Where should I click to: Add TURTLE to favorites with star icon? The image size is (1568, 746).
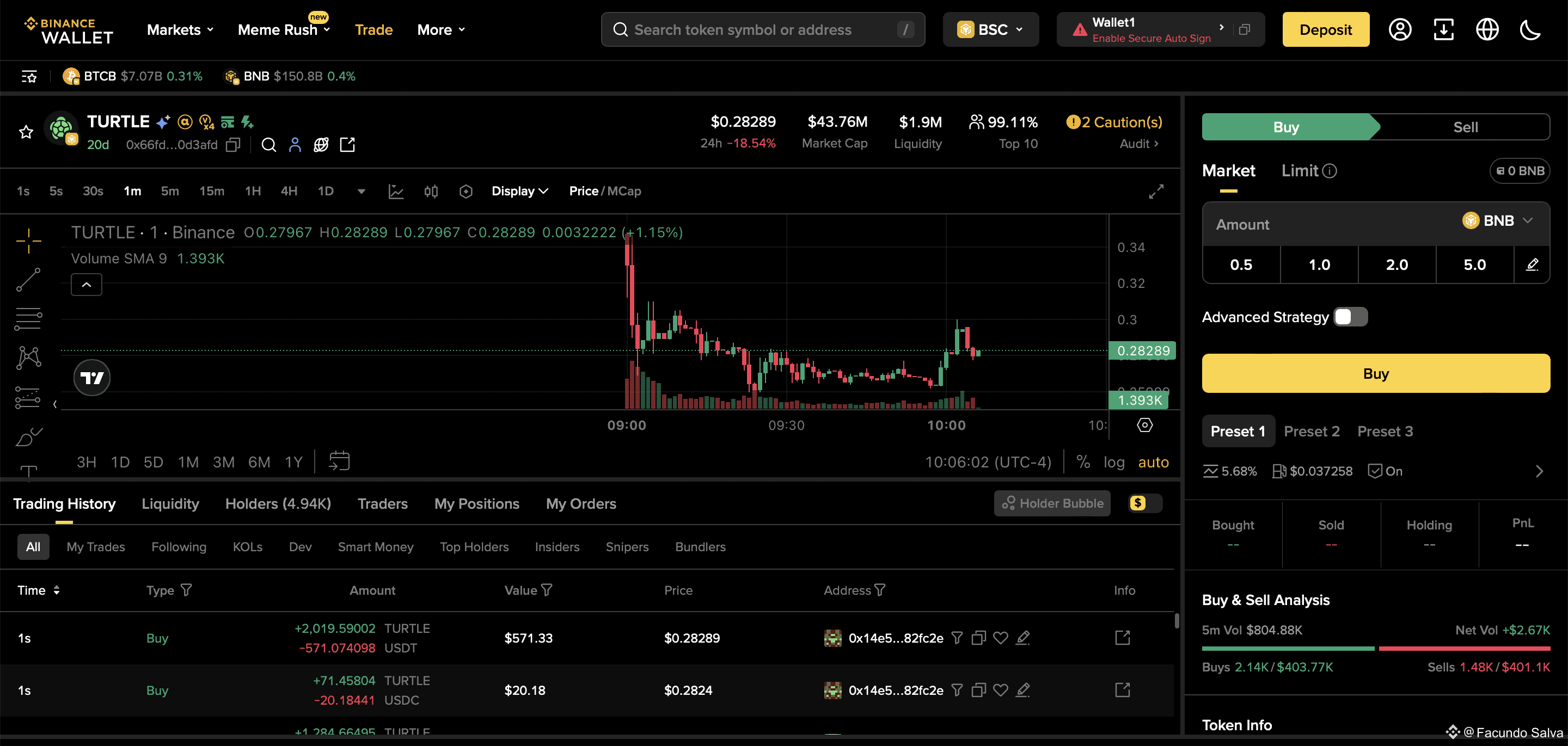pos(26,132)
